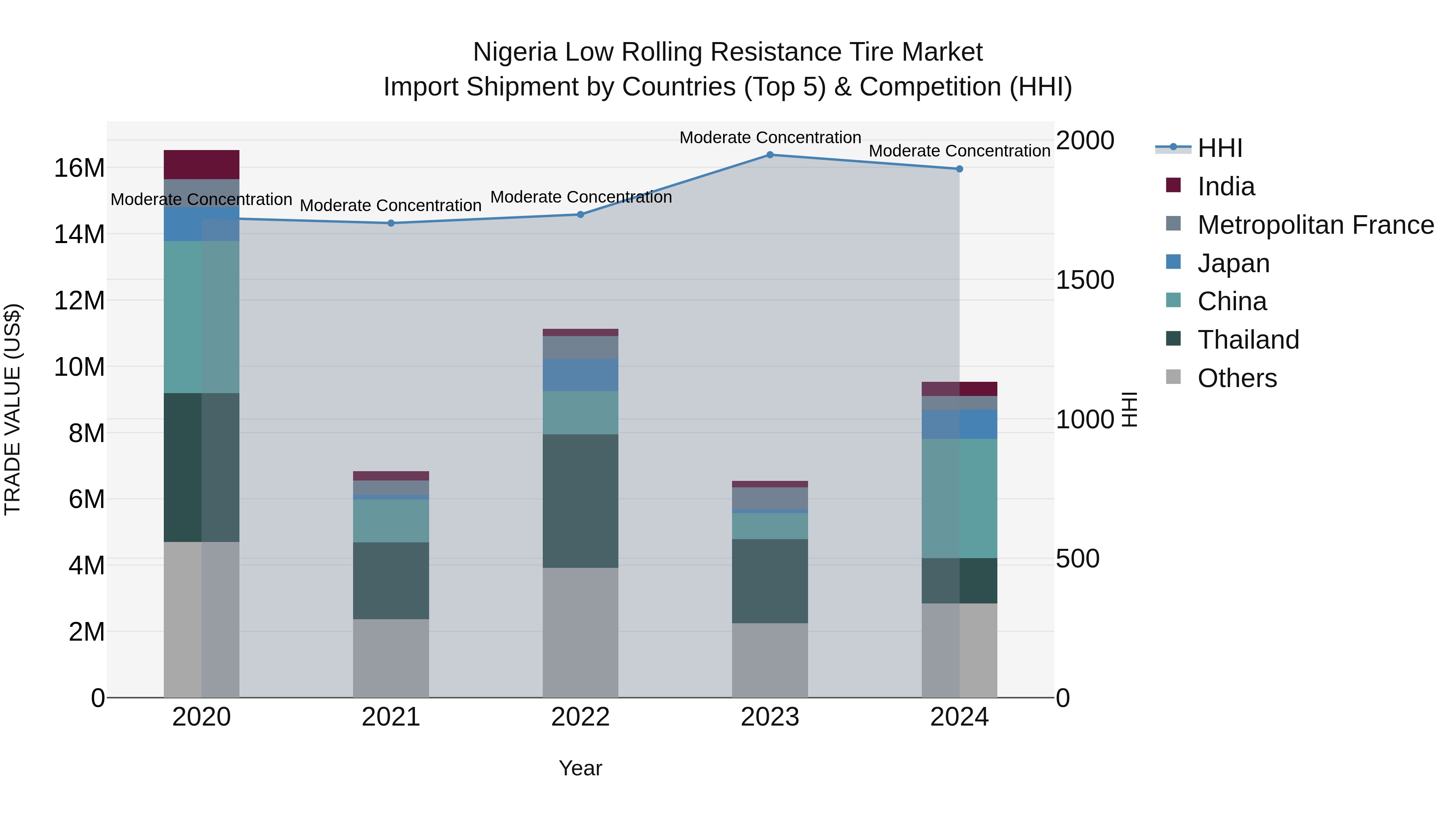Click the 2022 x-axis tick label
The height and width of the screenshot is (819, 1456).
(580, 717)
